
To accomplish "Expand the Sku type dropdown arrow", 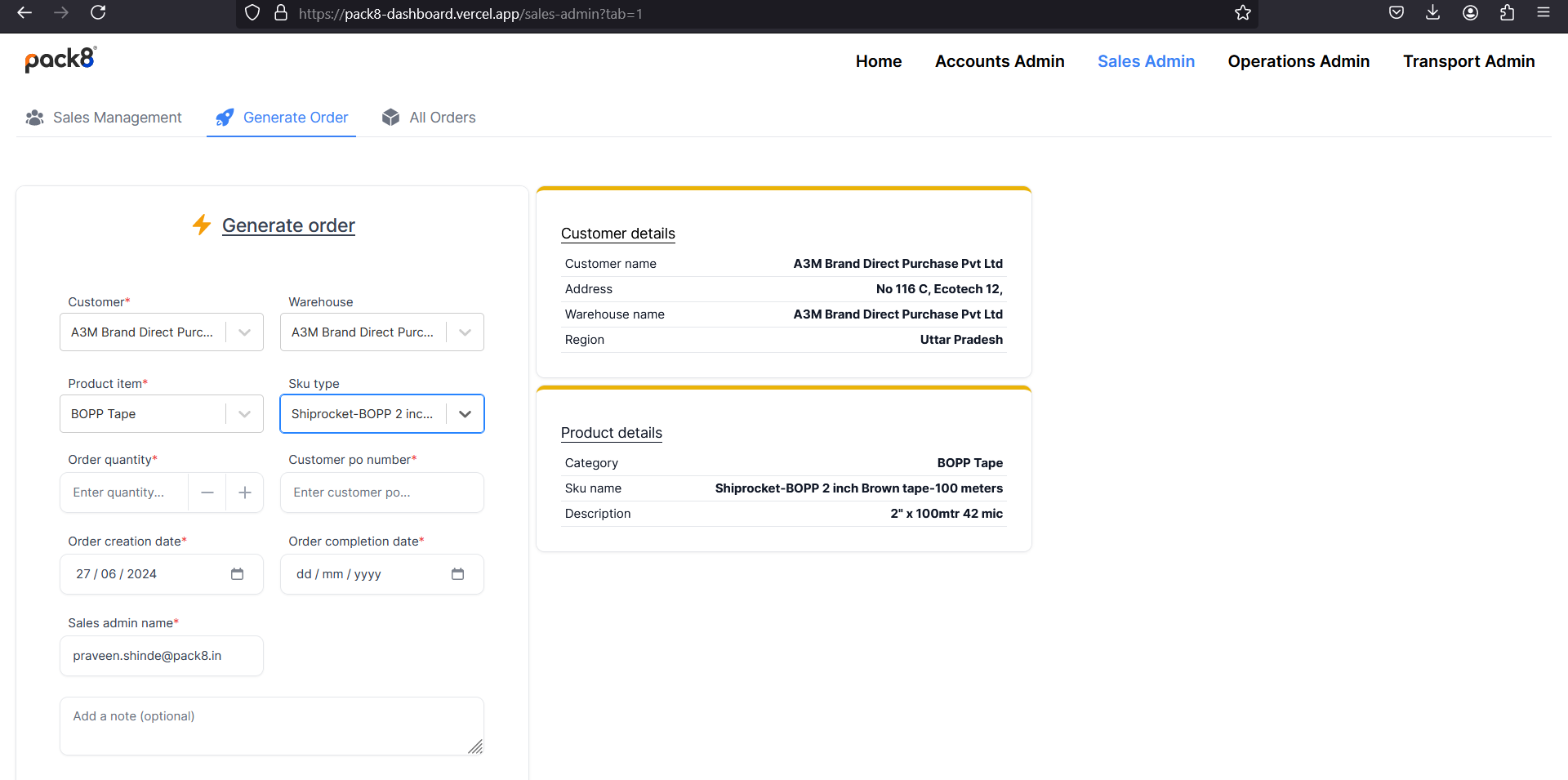I will tap(465, 414).
